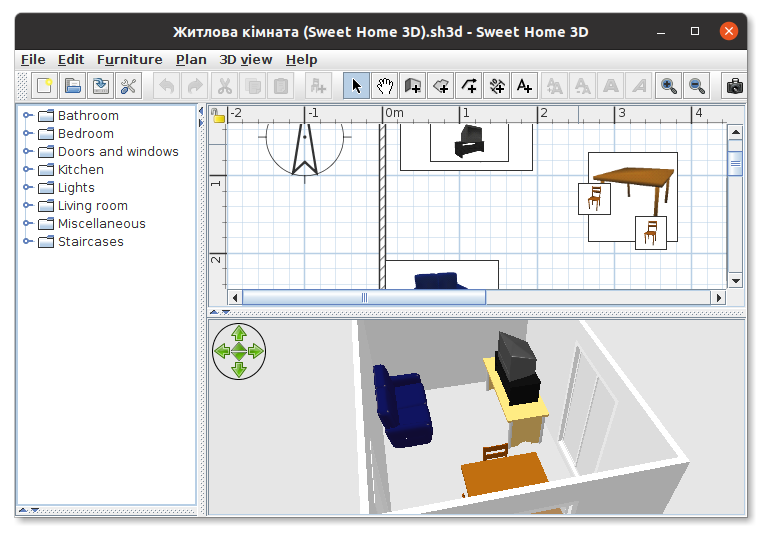The height and width of the screenshot is (536, 766).
Task: Open preferences with the tools icon
Action: coord(128,86)
